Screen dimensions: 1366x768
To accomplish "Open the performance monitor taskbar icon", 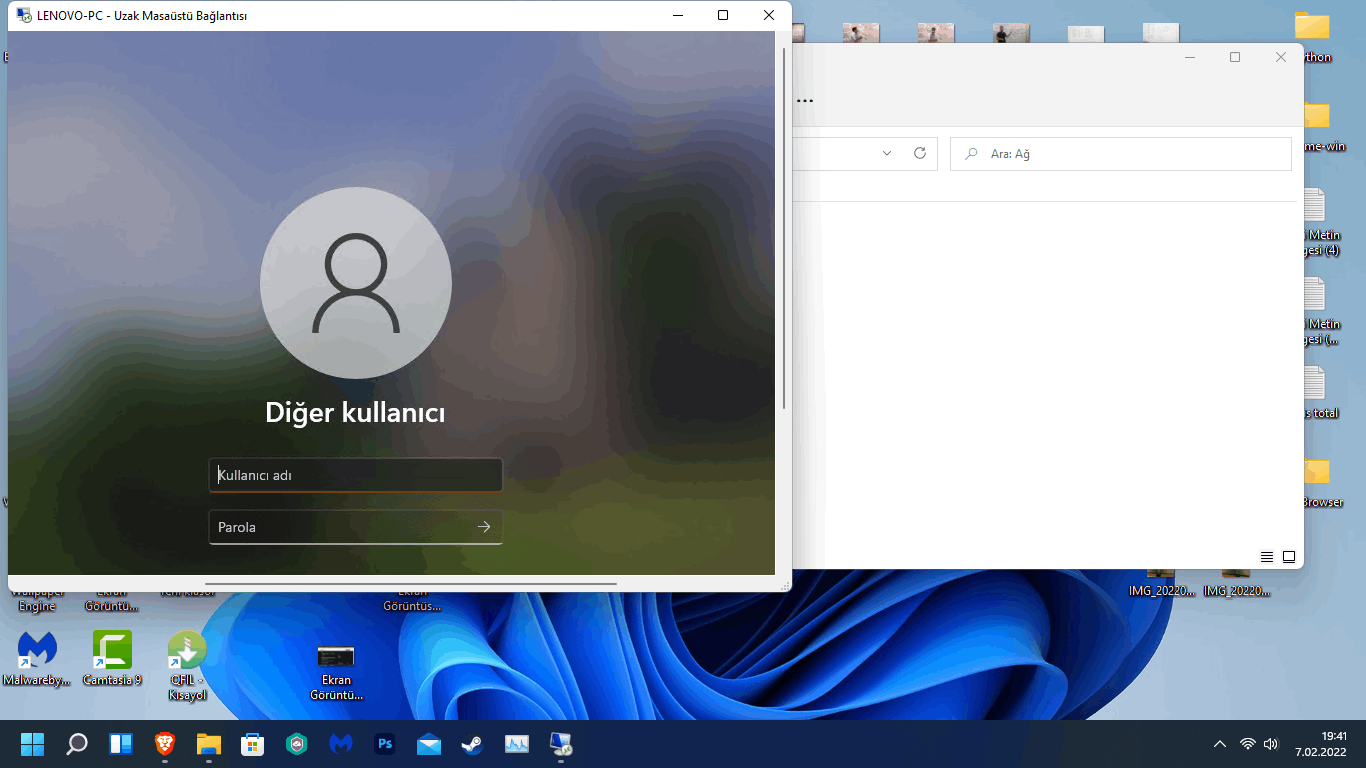I will (517, 744).
